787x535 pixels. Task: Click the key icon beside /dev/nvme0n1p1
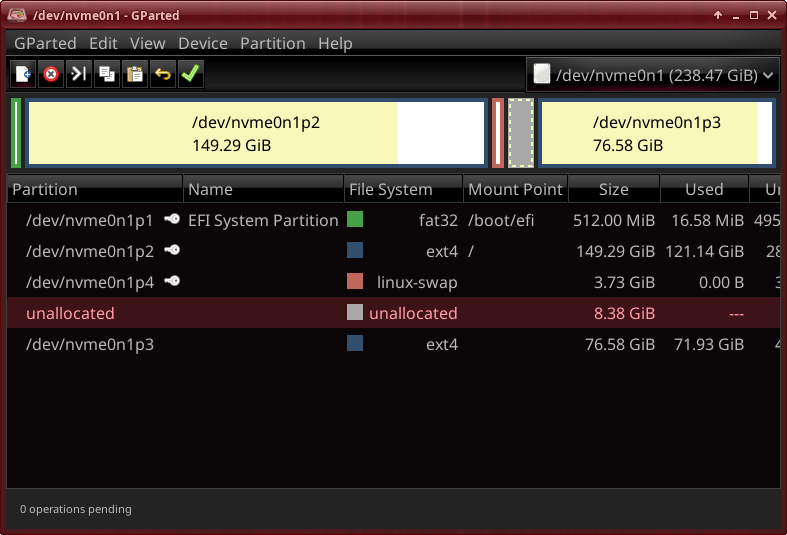(x=172, y=220)
